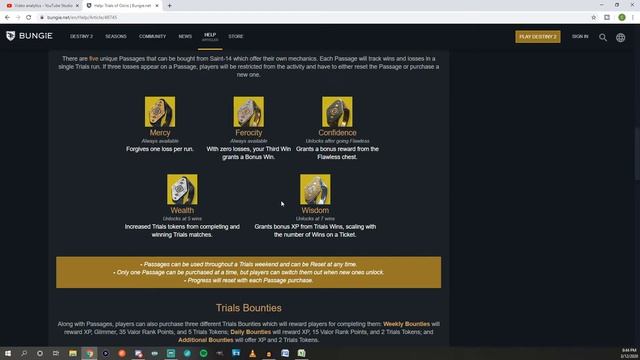Click the Play Destiny 2 button

coord(538,37)
